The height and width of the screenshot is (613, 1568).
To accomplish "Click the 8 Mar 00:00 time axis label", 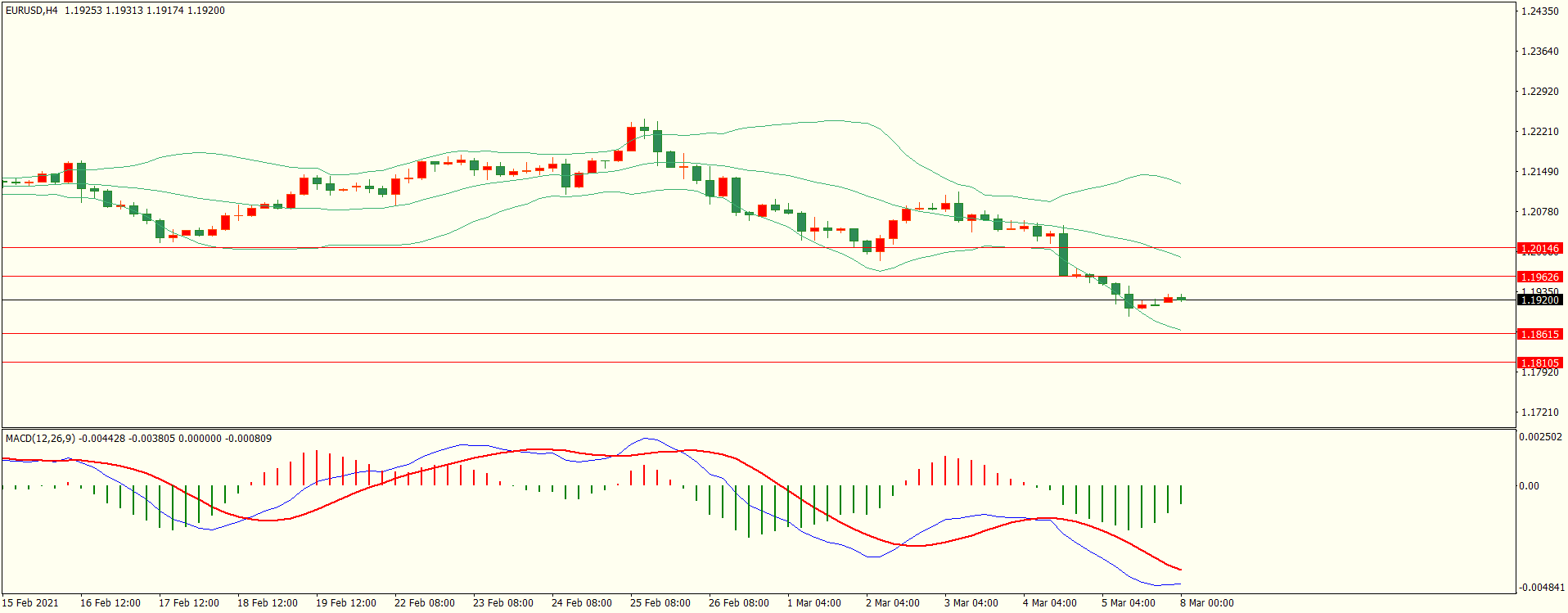I will 1206,603.
